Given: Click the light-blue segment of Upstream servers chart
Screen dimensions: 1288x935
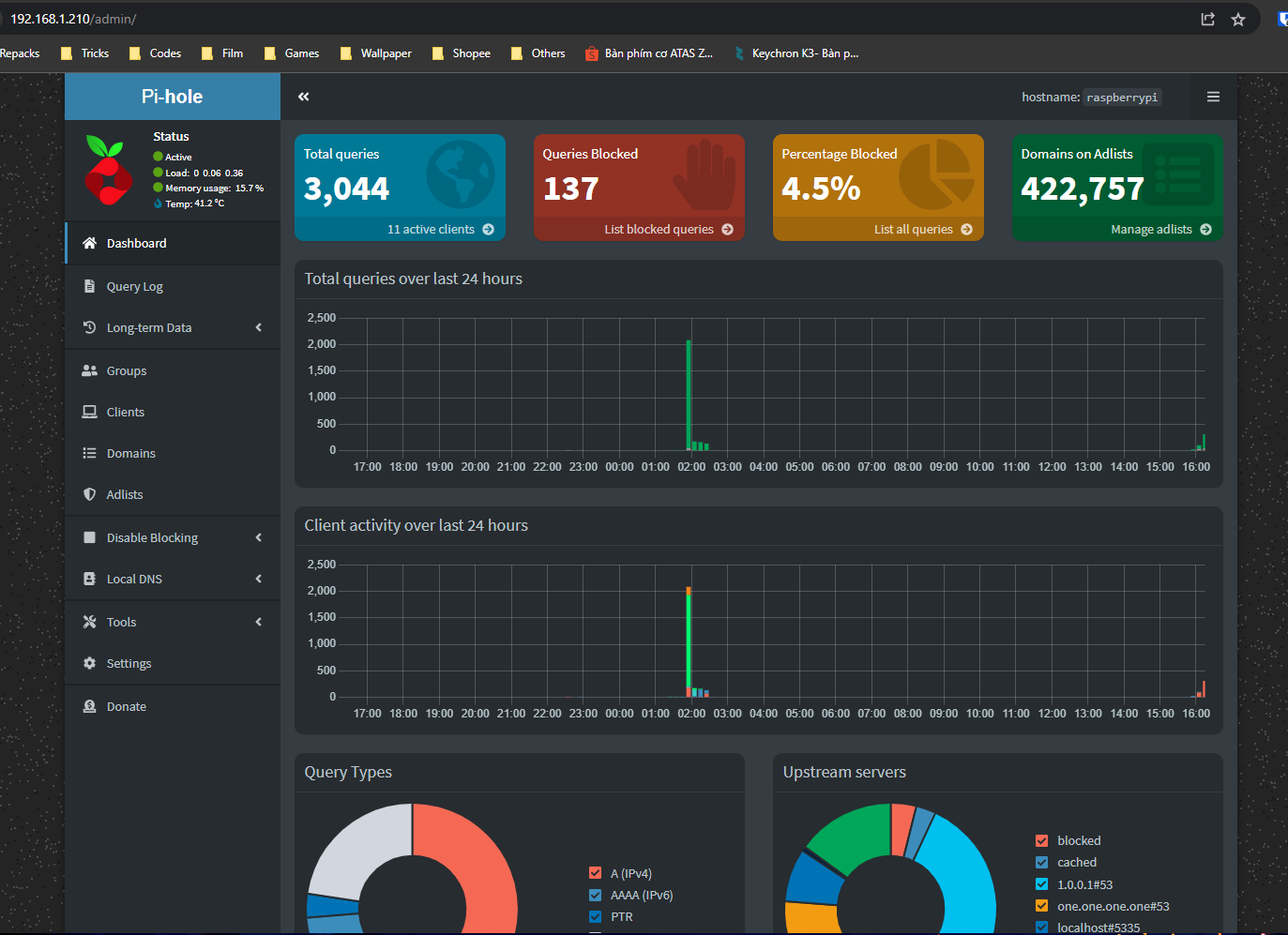Looking at the screenshot, I should click(x=962, y=872).
